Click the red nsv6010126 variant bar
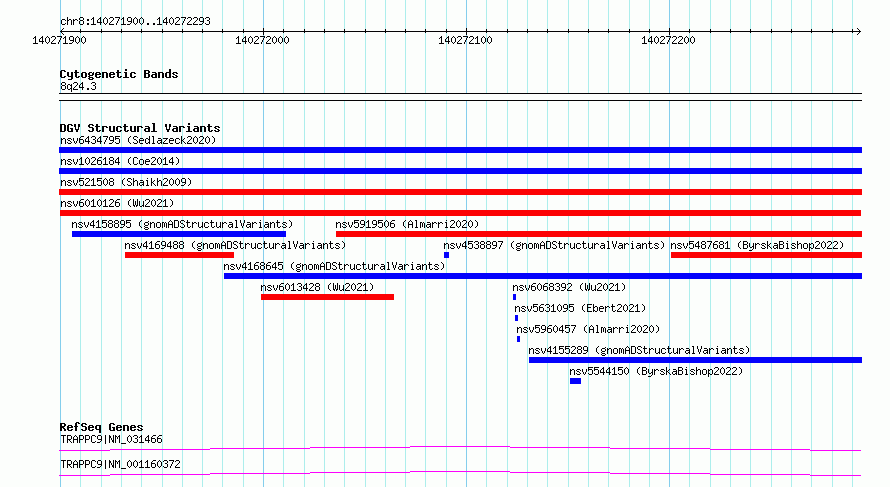The height and width of the screenshot is (487, 890). [460, 213]
